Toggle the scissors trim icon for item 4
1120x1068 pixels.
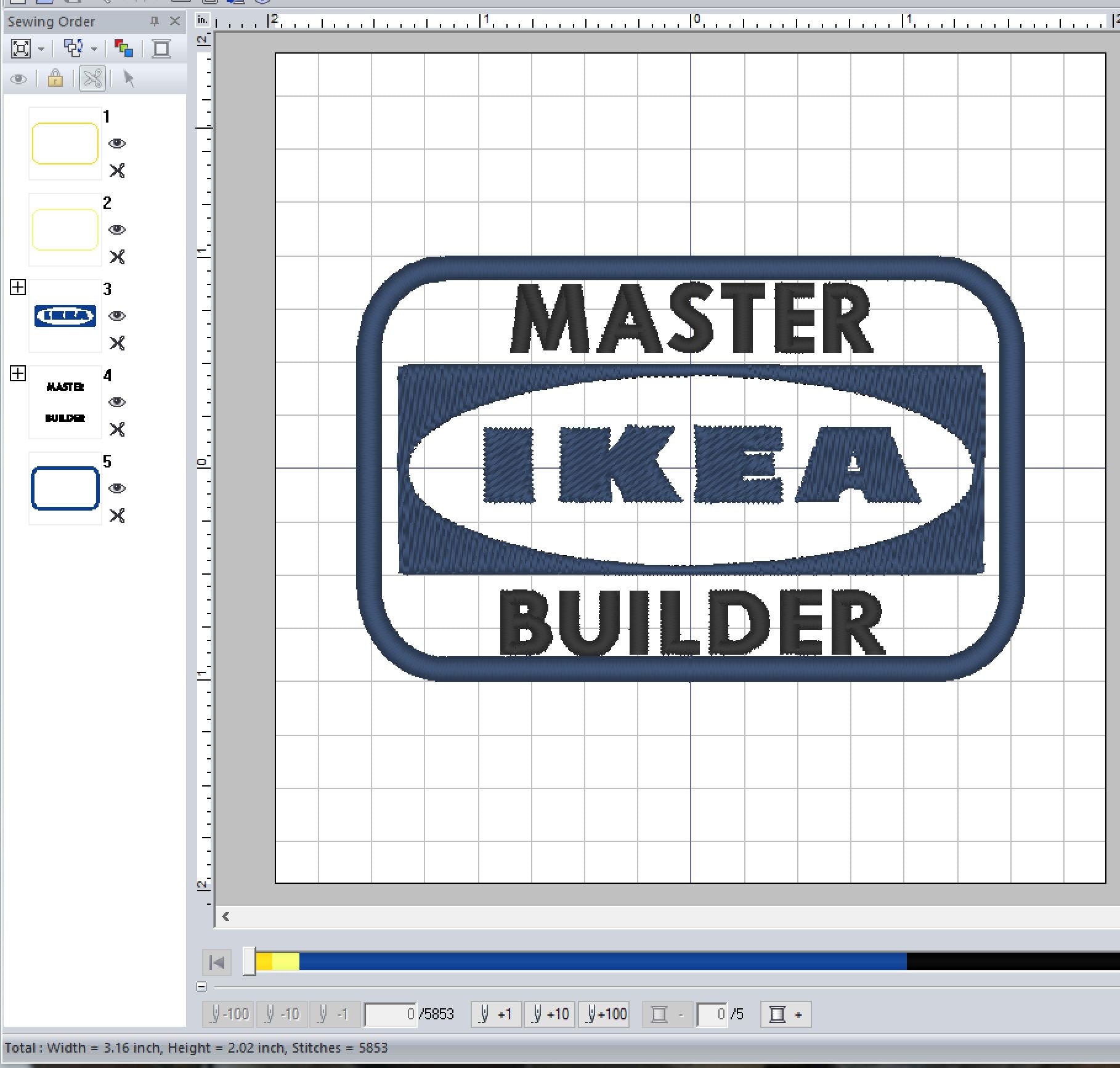click(117, 429)
